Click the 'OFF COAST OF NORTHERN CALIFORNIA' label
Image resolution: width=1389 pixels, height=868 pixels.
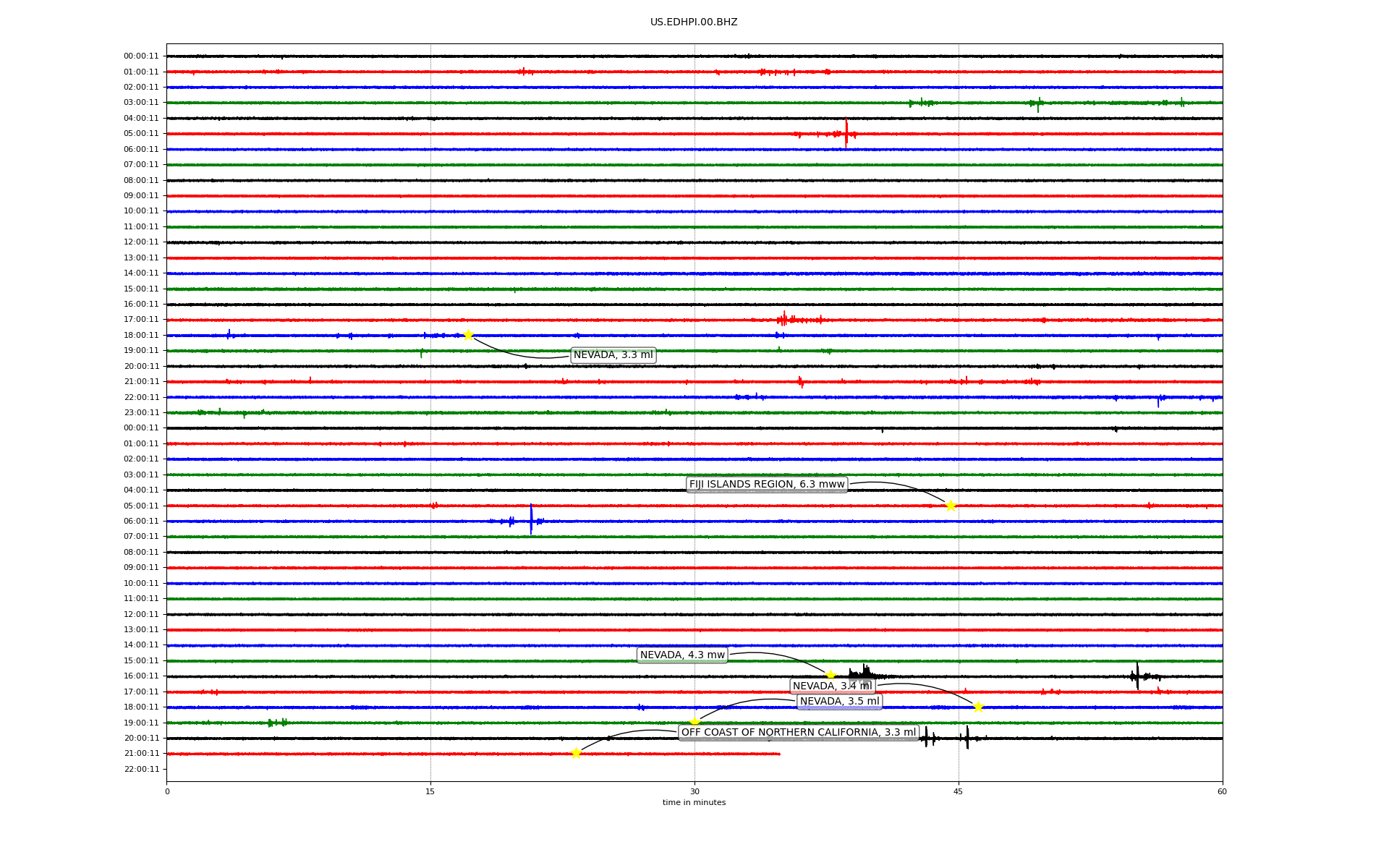tap(799, 733)
